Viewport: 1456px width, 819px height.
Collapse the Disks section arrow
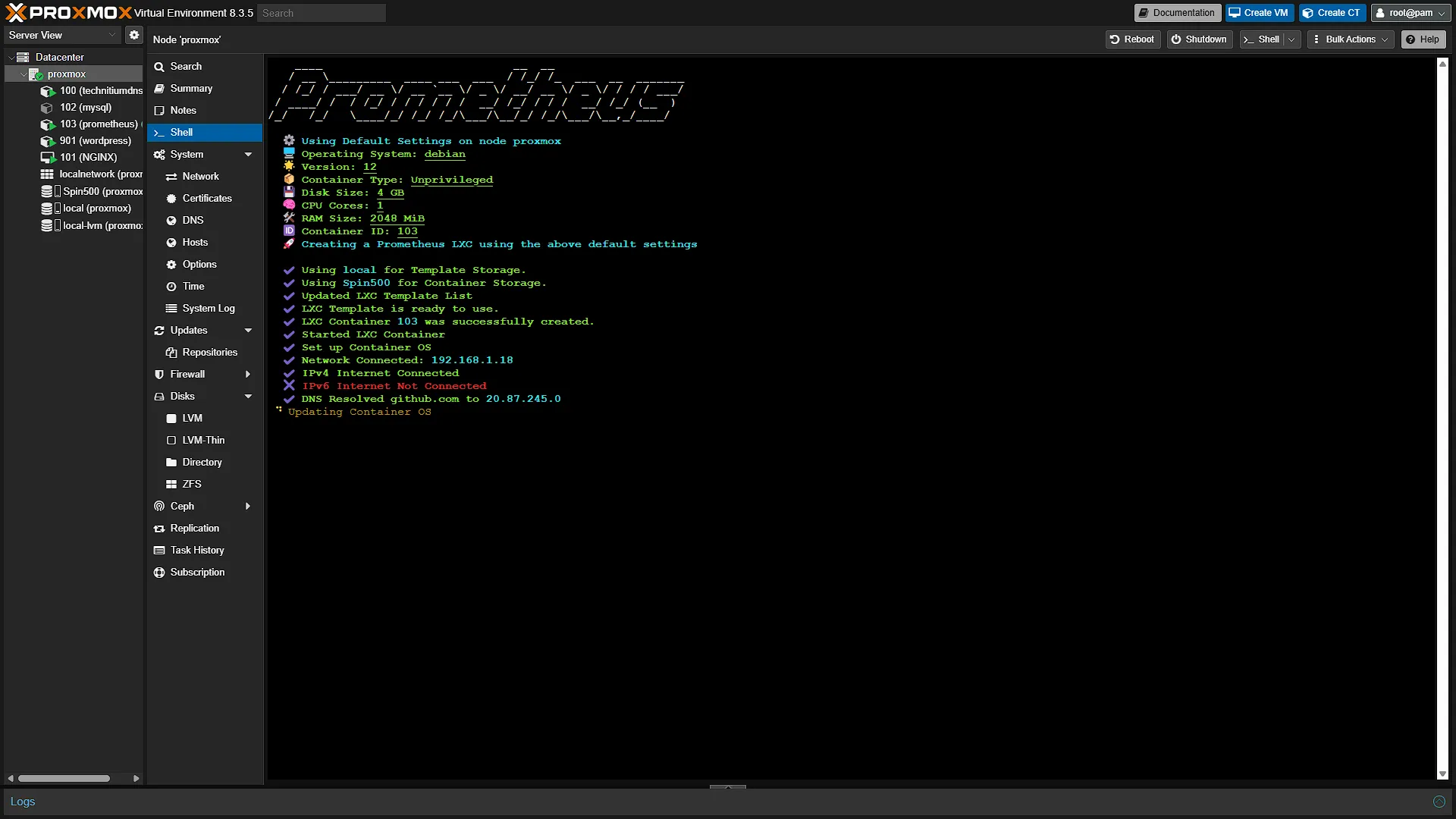point(248,397)
